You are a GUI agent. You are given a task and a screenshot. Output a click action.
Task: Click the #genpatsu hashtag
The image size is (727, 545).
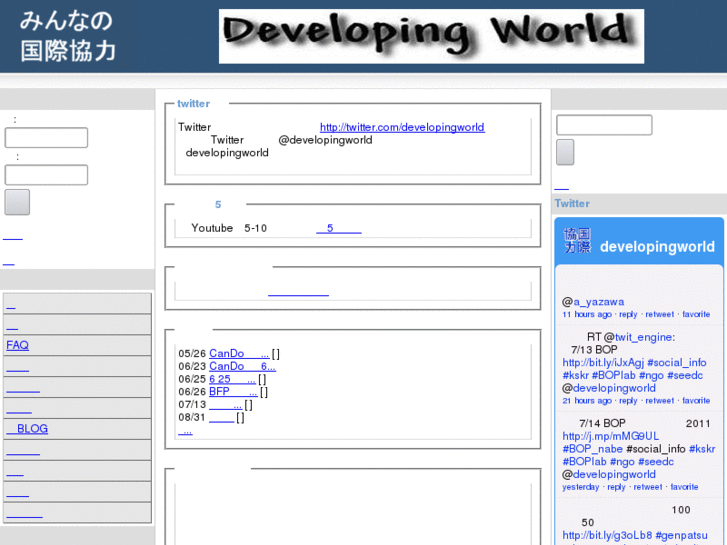point(681,535)
